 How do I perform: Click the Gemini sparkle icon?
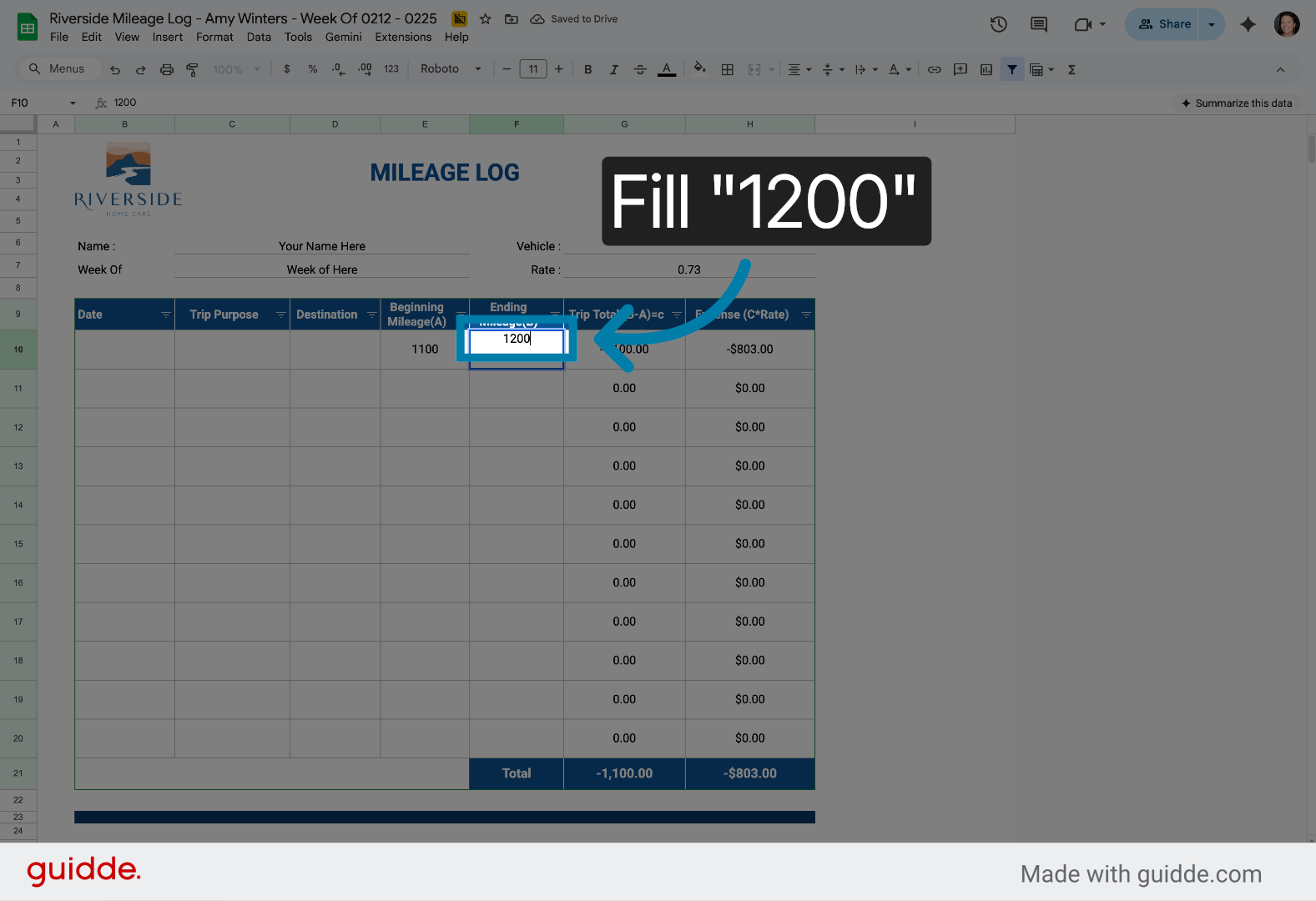coord(1248,24)
